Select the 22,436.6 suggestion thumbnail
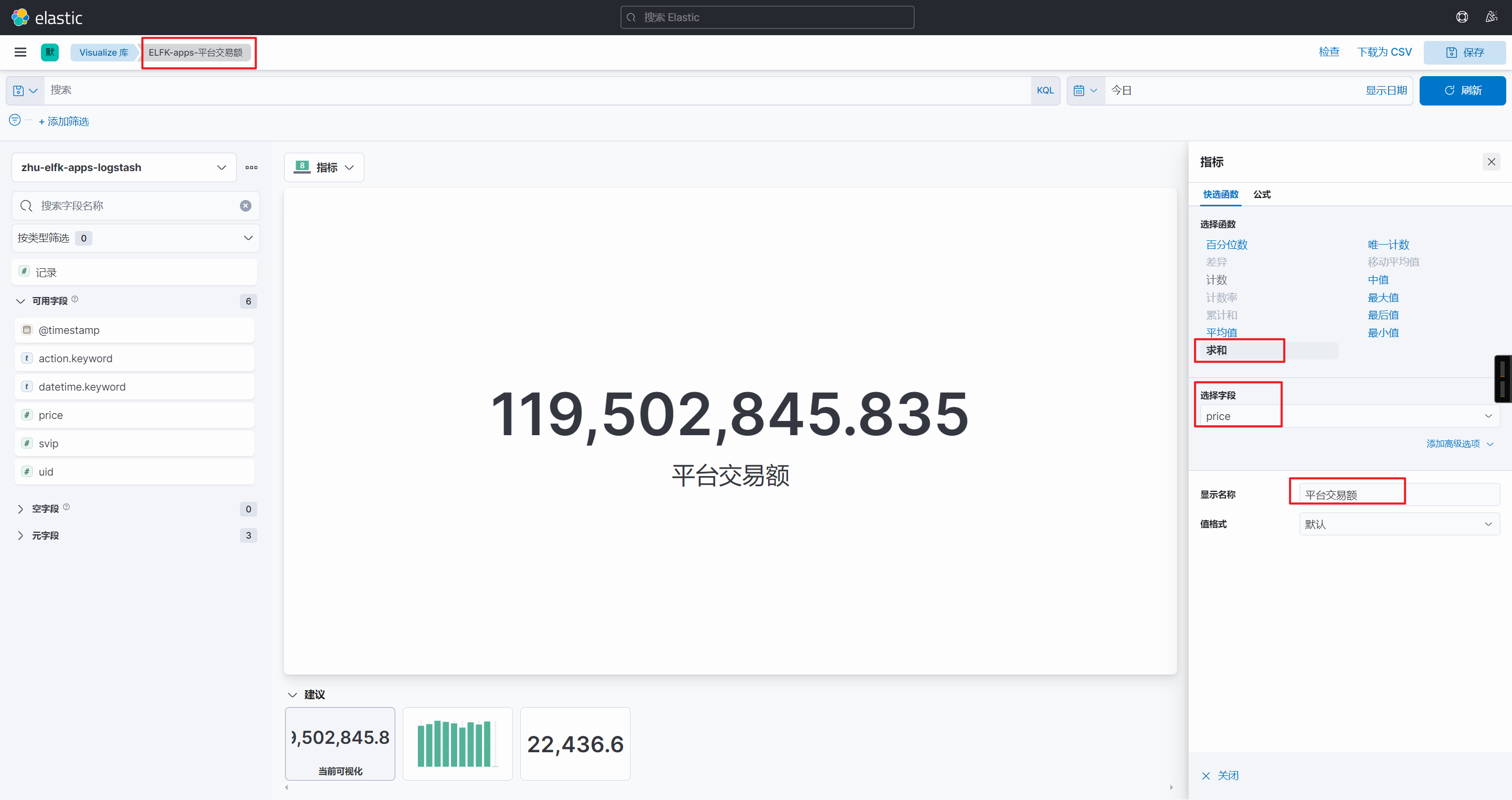The image size is (1512, 800). (575, 744)
